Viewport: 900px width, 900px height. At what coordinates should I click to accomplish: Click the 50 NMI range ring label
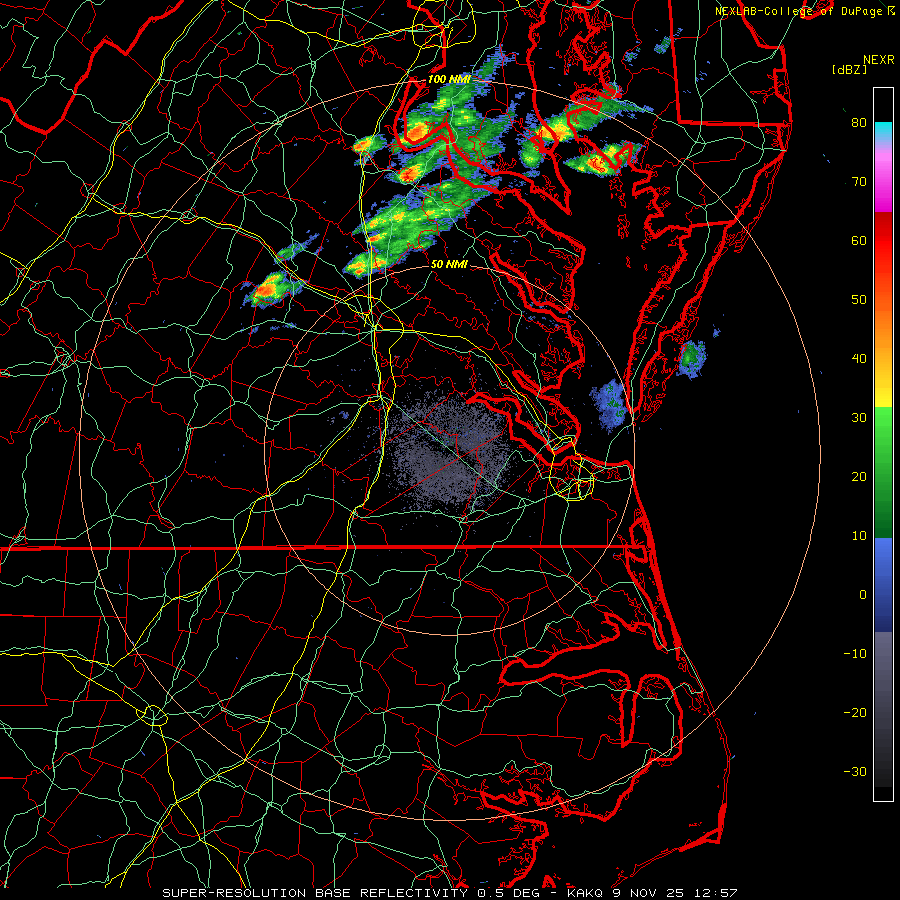click(x=449, y=265)
